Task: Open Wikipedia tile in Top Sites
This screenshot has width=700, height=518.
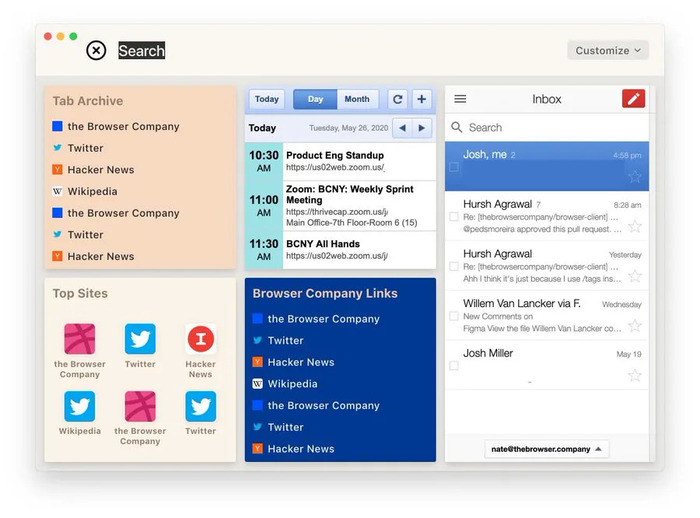Action: [79, 413]
